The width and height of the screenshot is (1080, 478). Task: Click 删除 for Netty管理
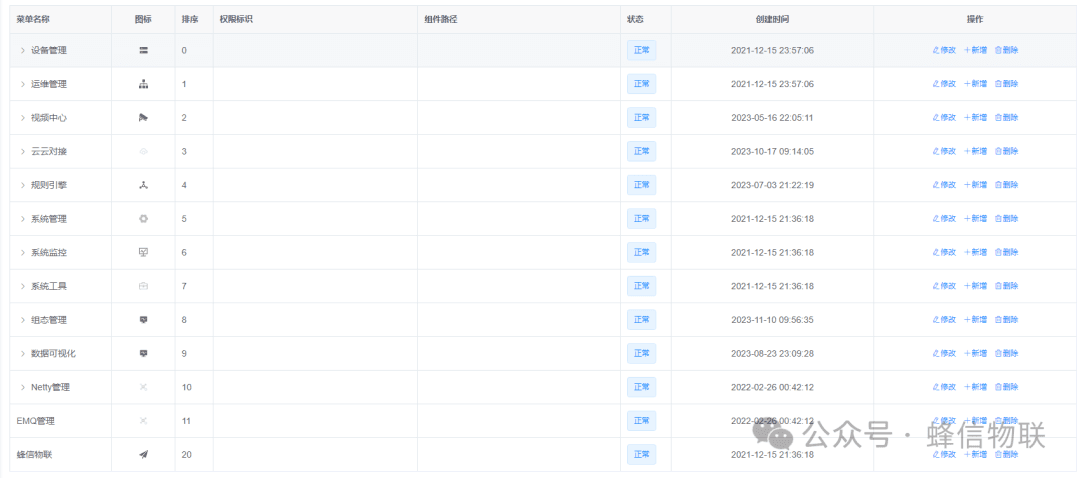point(1006,388)
